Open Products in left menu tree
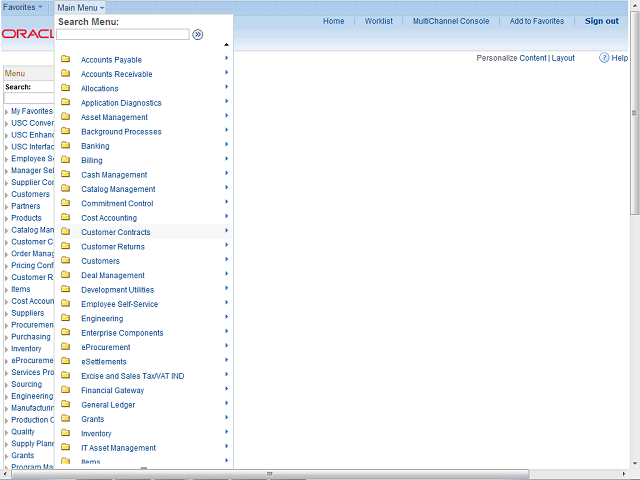The width and height of the screenshot is (640, 480). pos(27,218)
